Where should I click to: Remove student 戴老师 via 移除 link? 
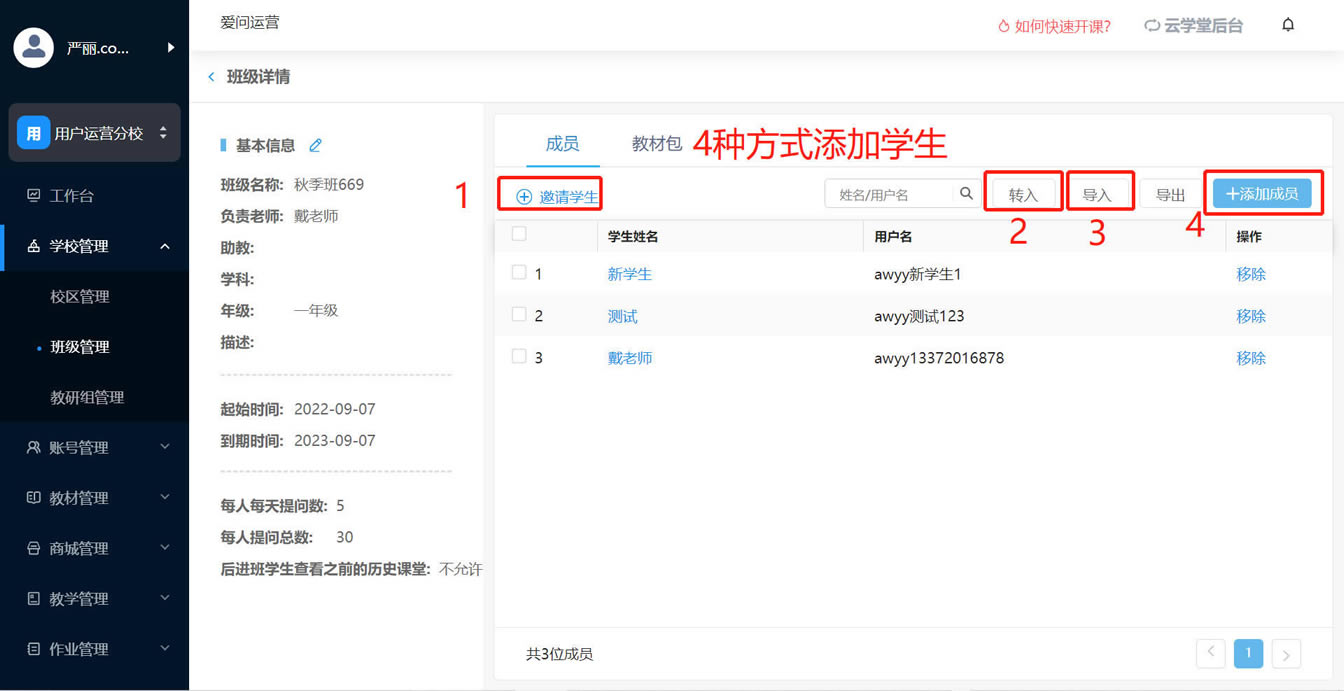[1250, 358]
